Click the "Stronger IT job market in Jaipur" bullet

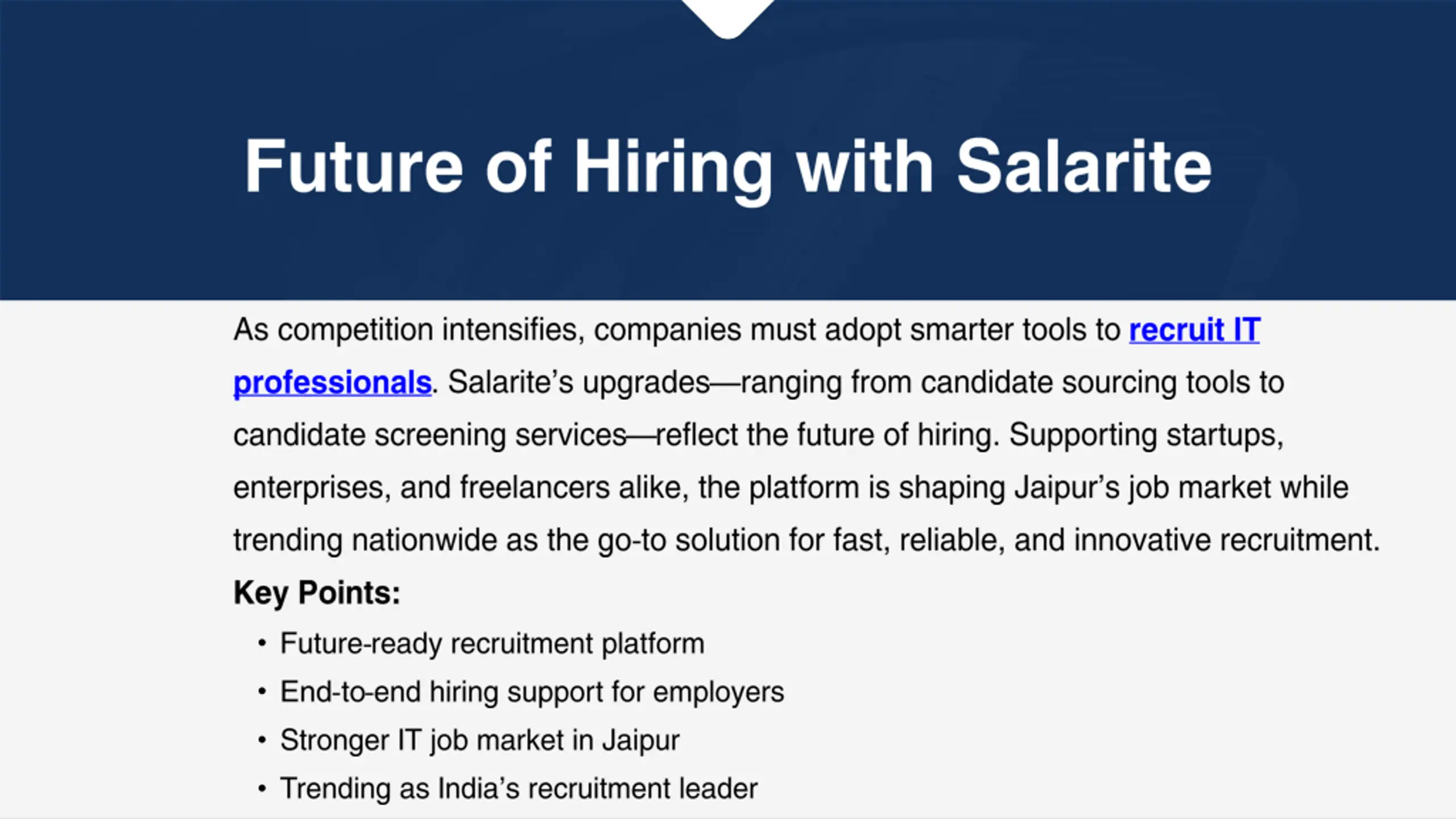point(479,741)
